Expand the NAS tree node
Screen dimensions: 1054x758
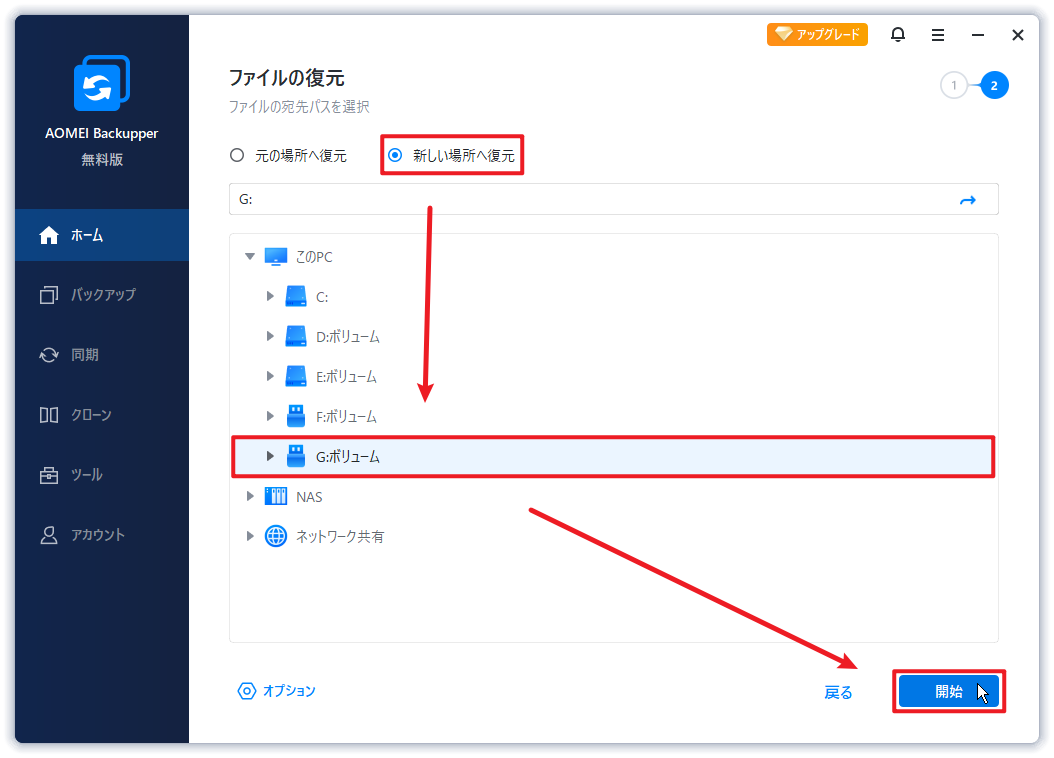pos(250,497)
